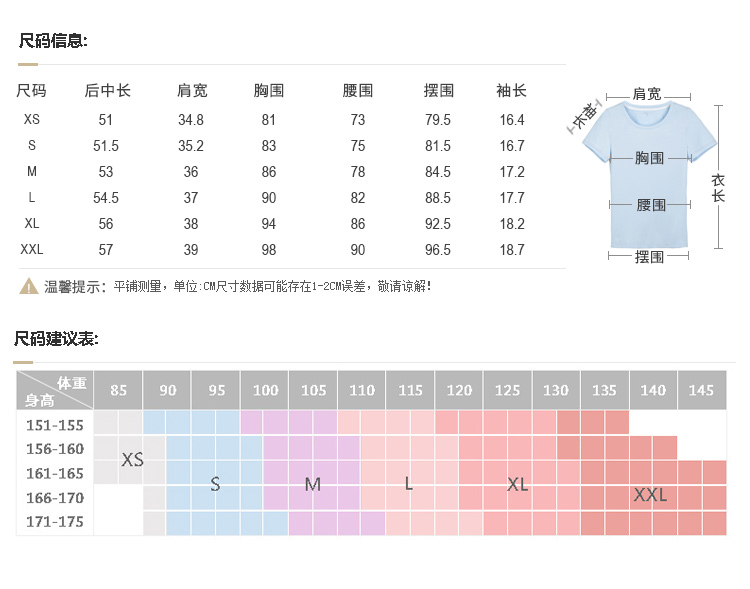Click the 衣长 label right of the t-shirt
The height and width of the screenshot is (589, 750).
click(x=718, y=188)
